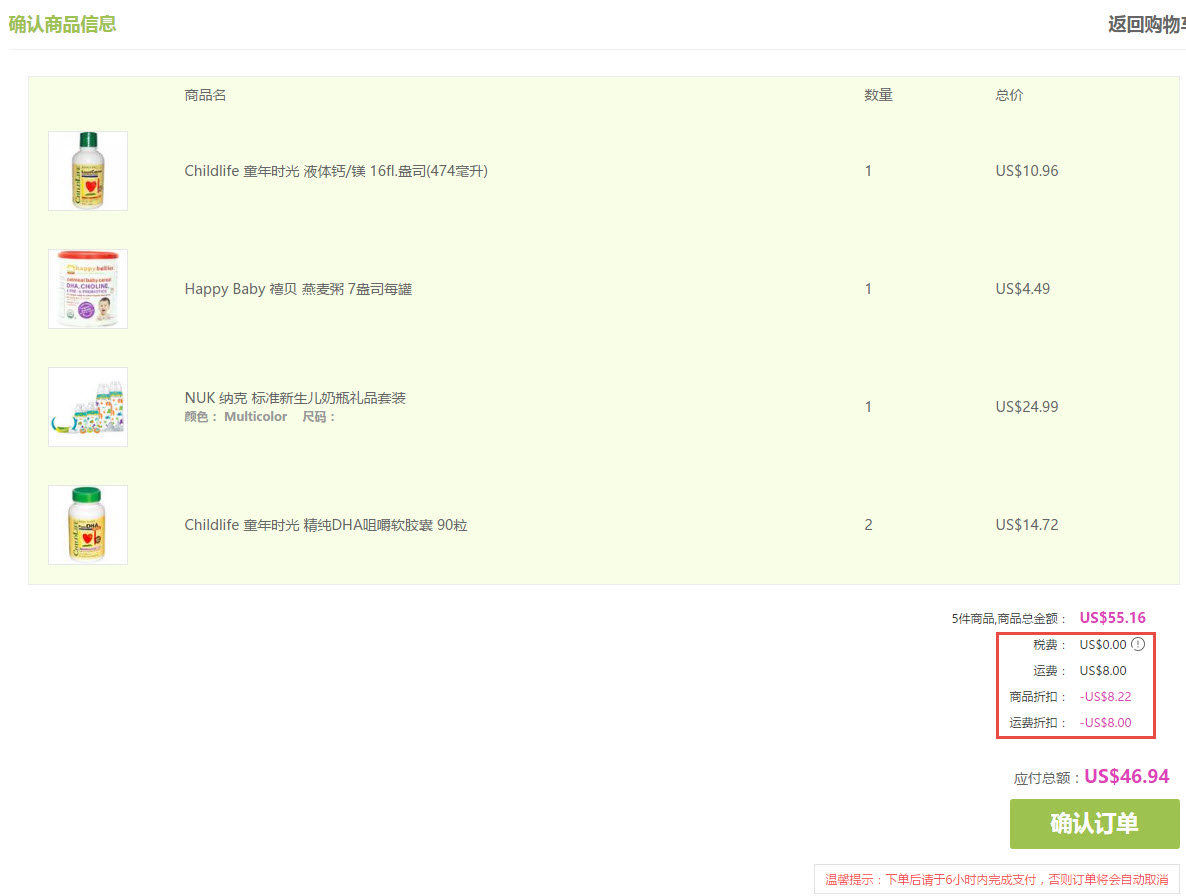Click quantity 2 in the DHA row
The height and width of the screenshot is (896, 1186).
(868, 525)
